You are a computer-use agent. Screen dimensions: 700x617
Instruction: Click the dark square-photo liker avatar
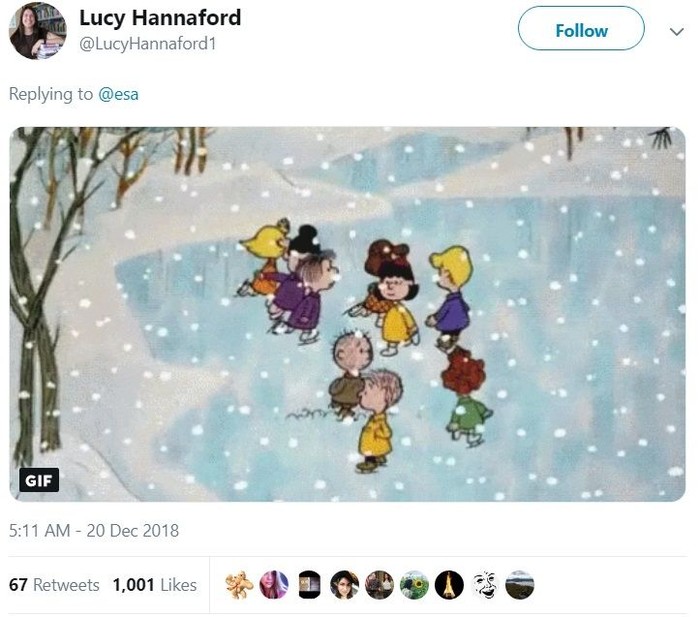[x=309, y=585]
